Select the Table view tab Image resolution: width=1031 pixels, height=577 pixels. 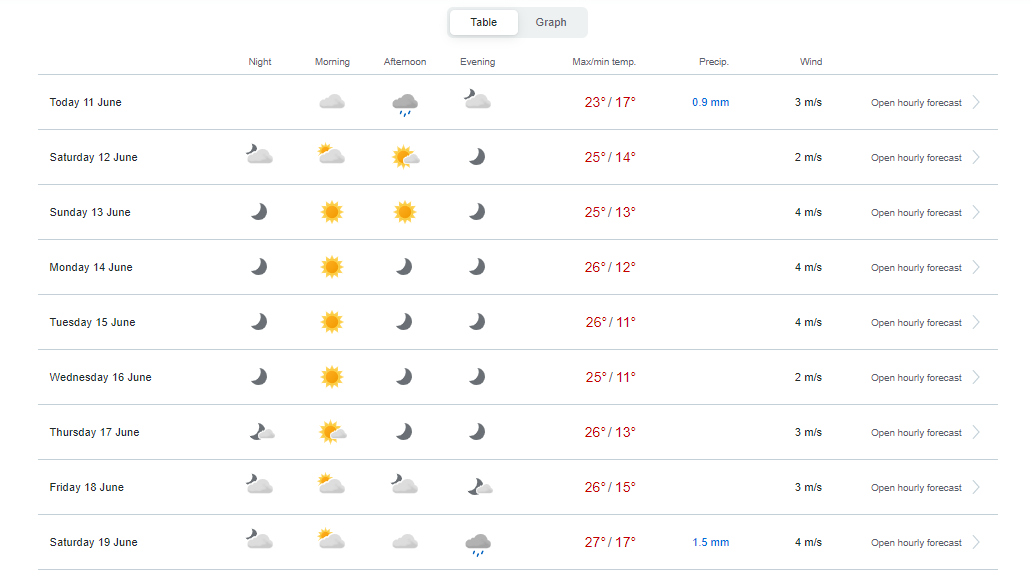click(483, 22)
